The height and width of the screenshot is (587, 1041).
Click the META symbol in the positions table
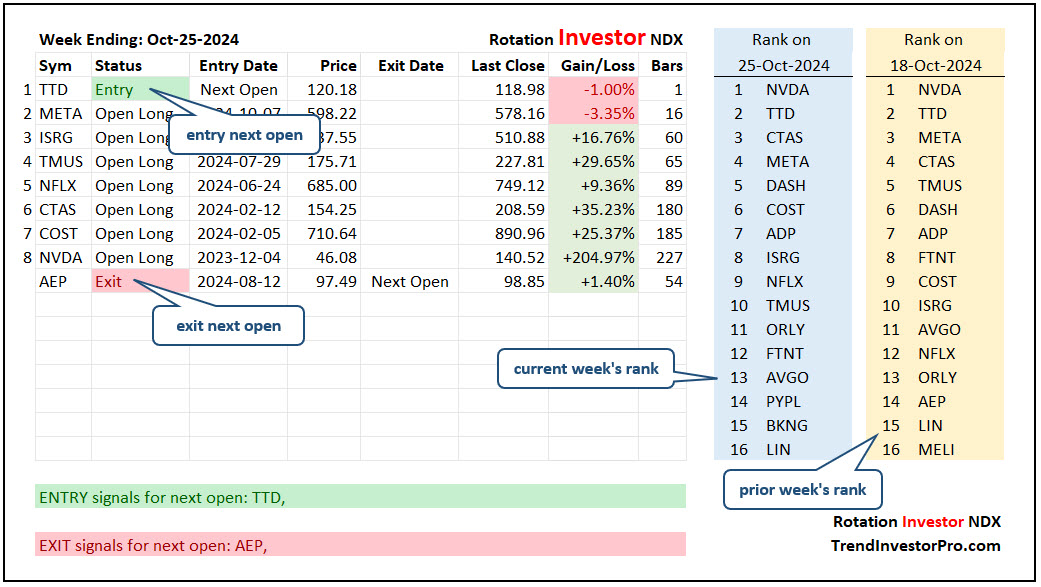(x=60, y=114)
